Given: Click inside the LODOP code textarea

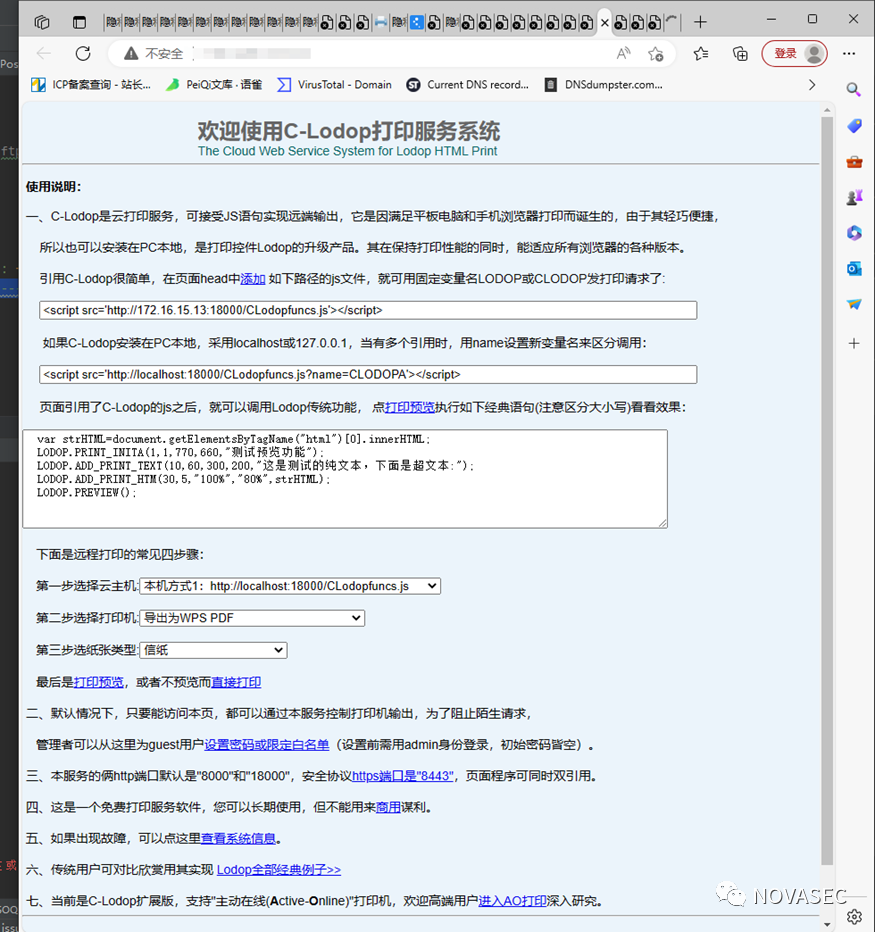Looking at the screenshot, I should click(x=345, y=478).
